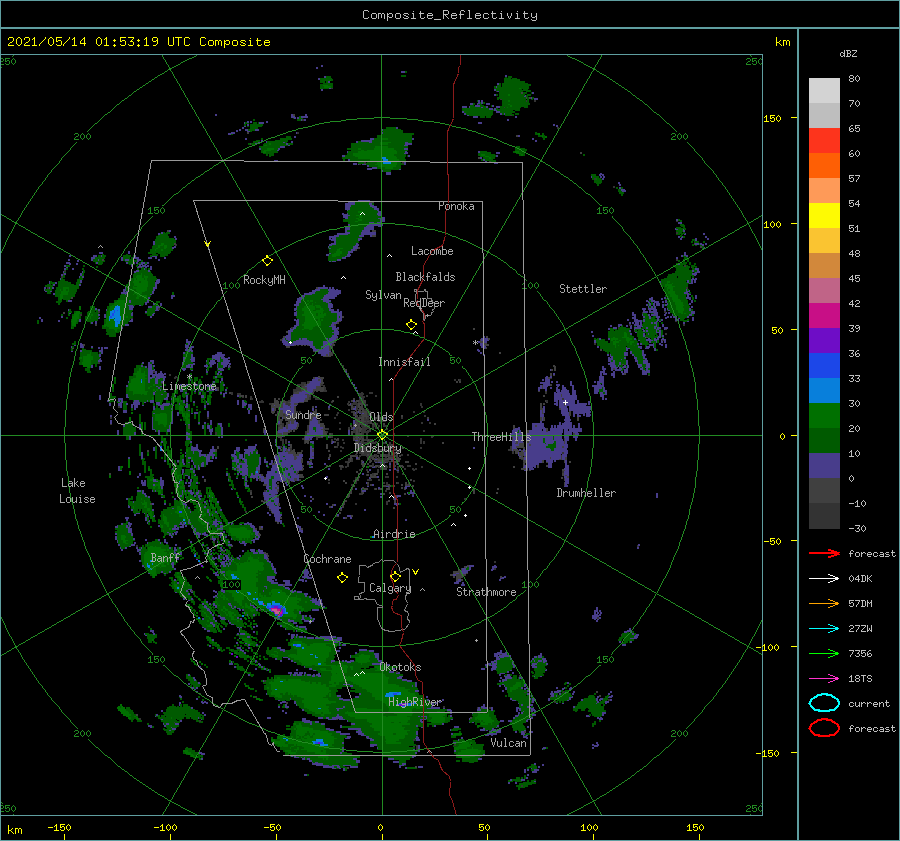
Task: Click the Sundre label
Action: pyautogui.click(x=303, y=415)
